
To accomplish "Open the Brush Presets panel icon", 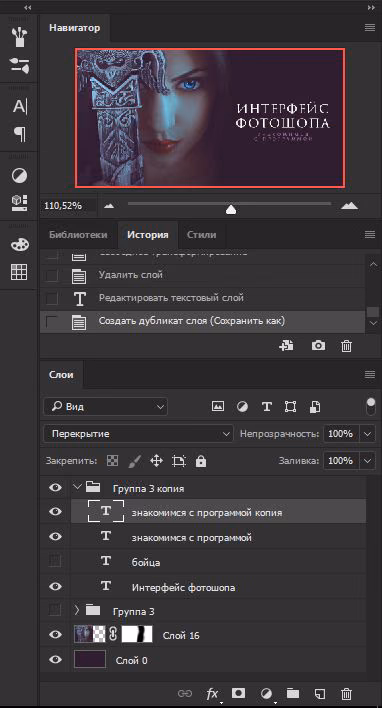I will (x=19, y=37).
